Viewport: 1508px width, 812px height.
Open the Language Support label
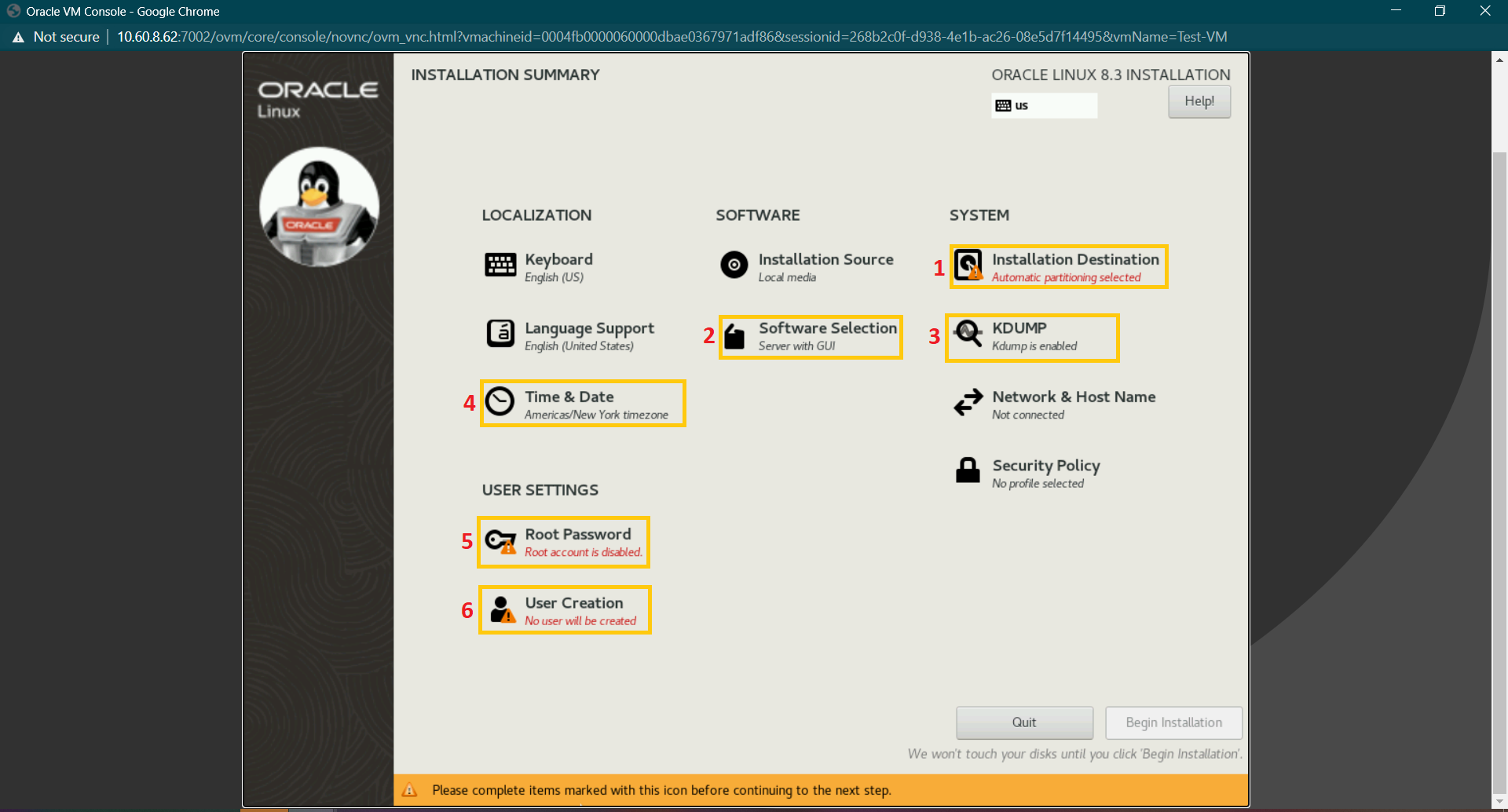tap(589, 328)
